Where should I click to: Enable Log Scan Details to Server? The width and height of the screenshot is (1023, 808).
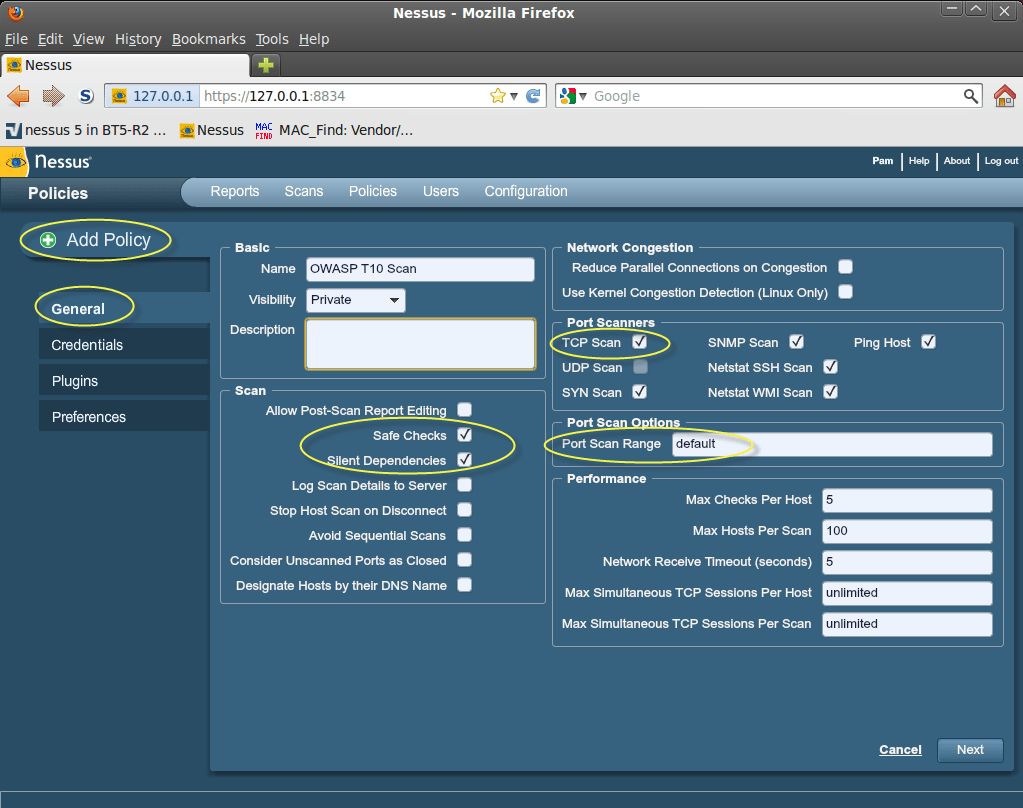click(x=465, y=485)
